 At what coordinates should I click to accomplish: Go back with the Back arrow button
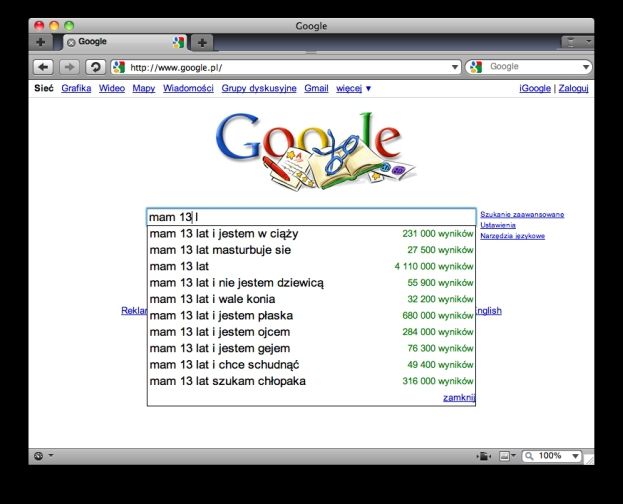click(x=43, y=67)
